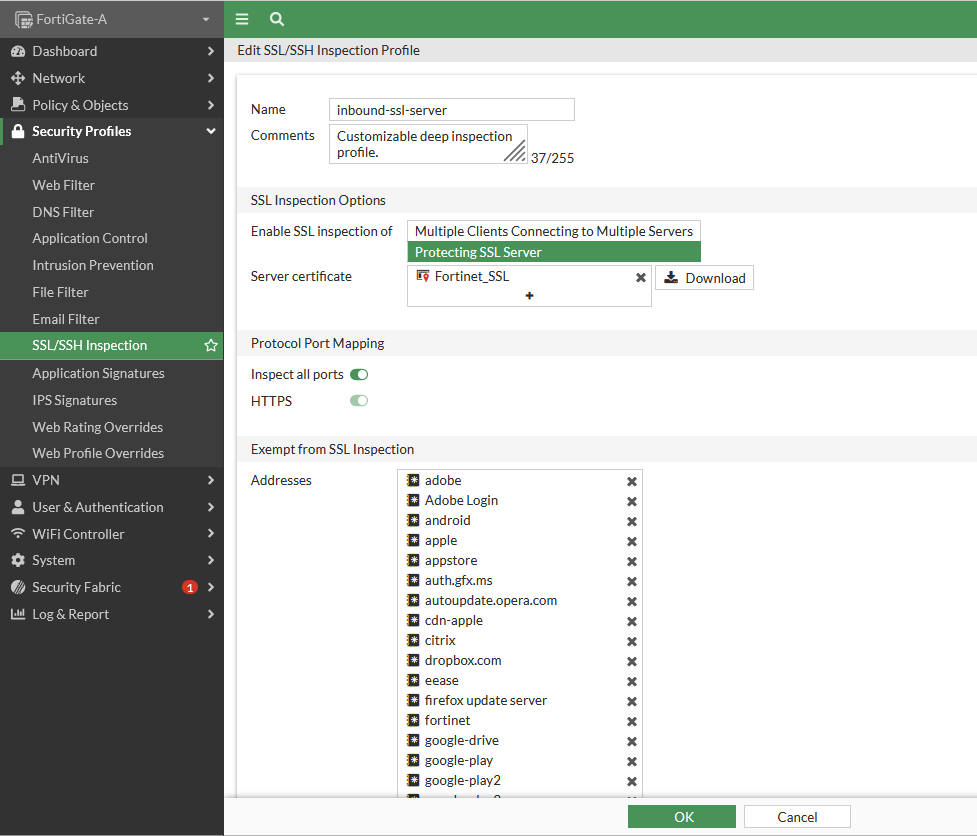Remove fortinet from exempt address list
This screenshot has height=836, width=977.
click(632, 721)
